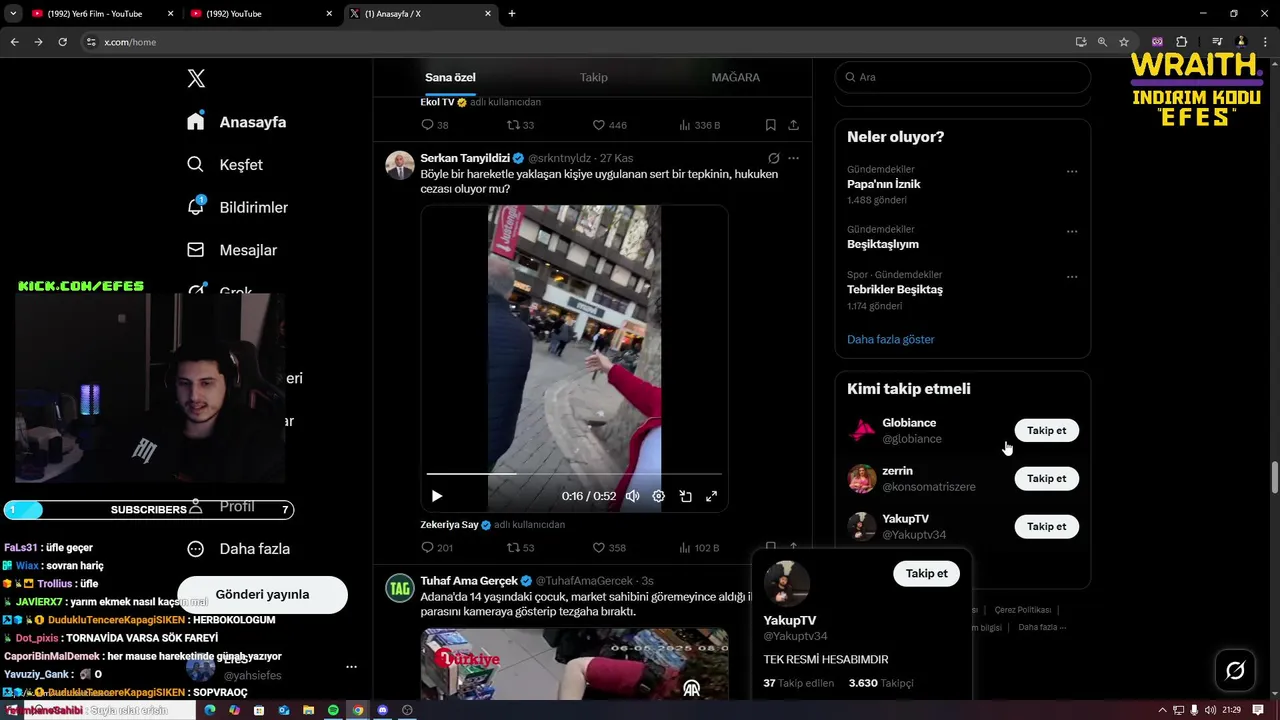The width and height of the screenshot is (1280, 720).
Task: Open the X logo home link
Action: click(x=196, y=79)
